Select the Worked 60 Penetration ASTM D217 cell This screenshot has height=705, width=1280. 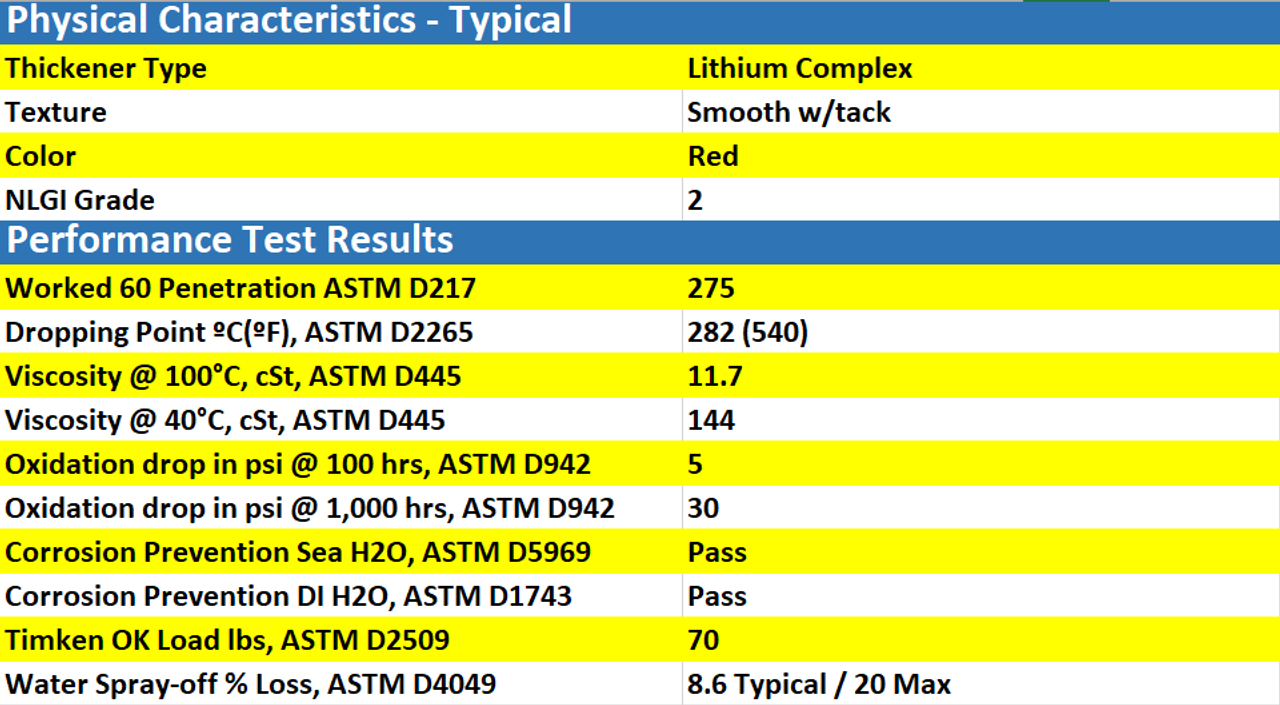point(240,288)
